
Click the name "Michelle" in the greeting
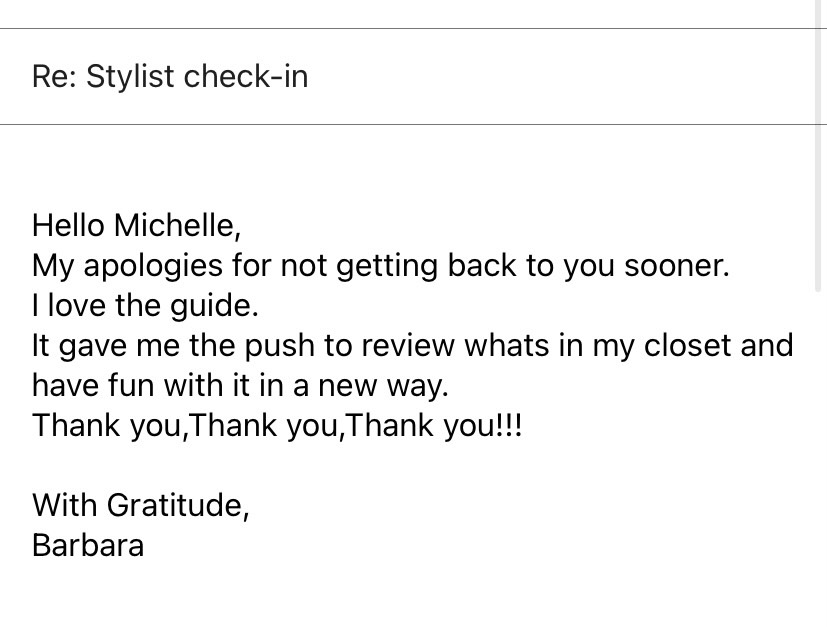coord(175,225)
